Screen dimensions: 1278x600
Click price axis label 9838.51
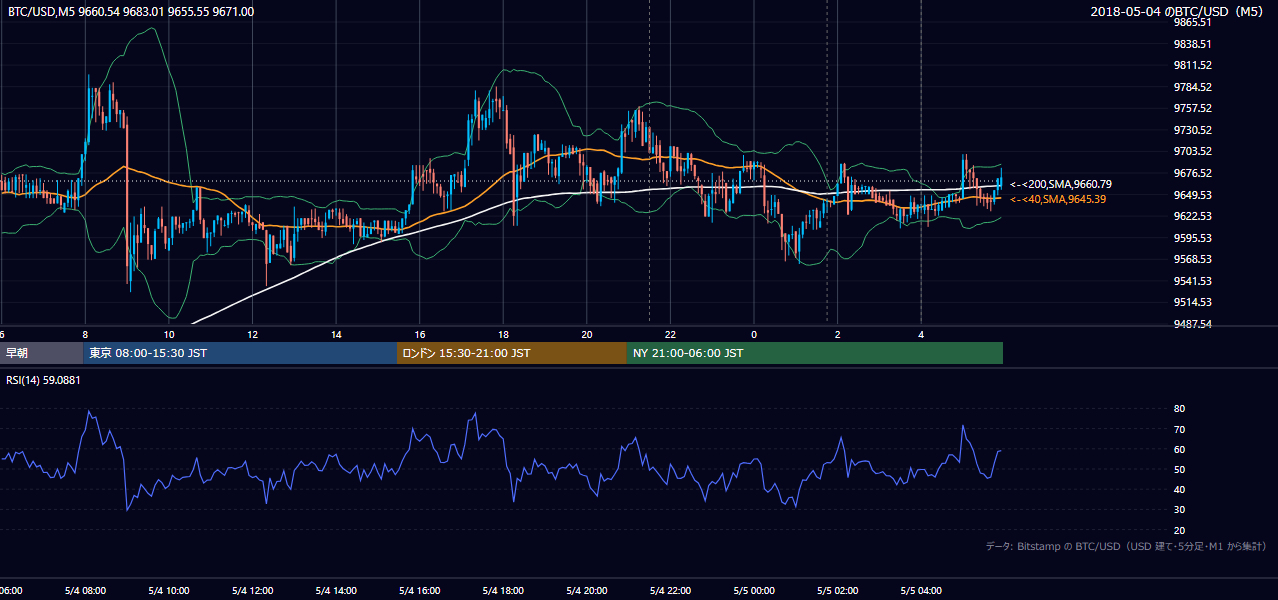click(x=1193, y=44)
